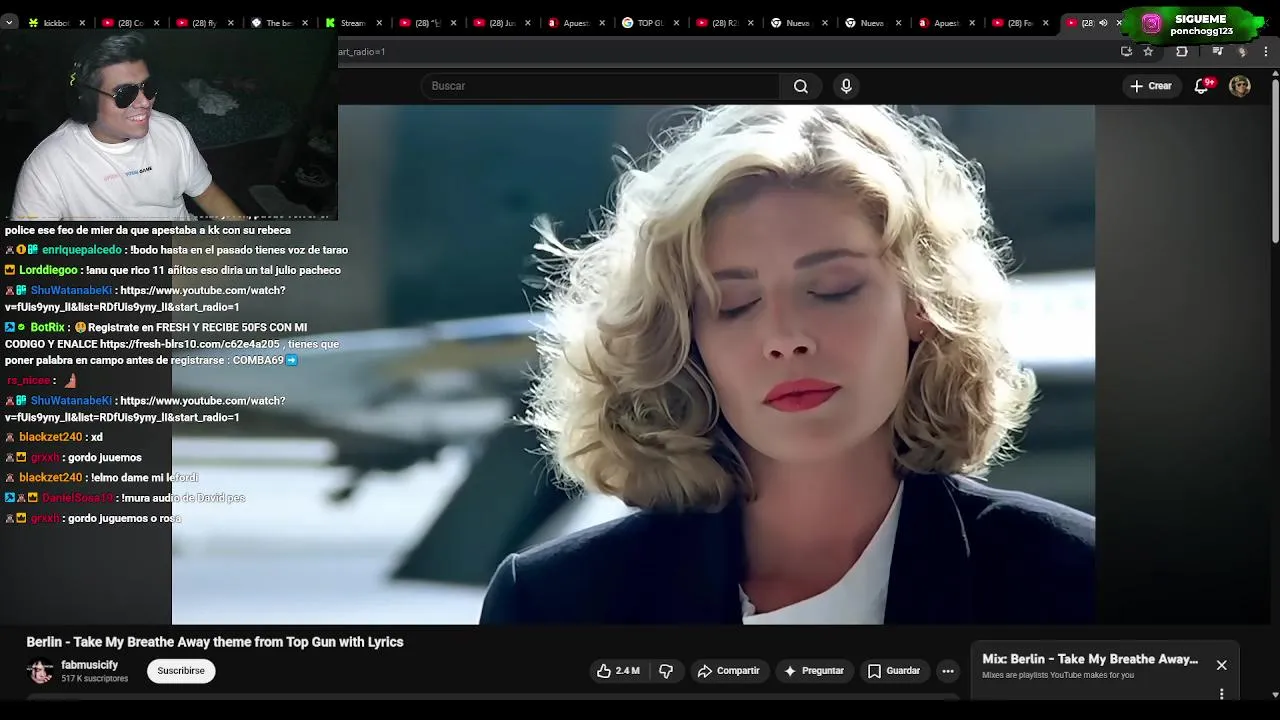Click the DanielSosa19 chat username
The image size is (1280, 720).
point(77,497)
